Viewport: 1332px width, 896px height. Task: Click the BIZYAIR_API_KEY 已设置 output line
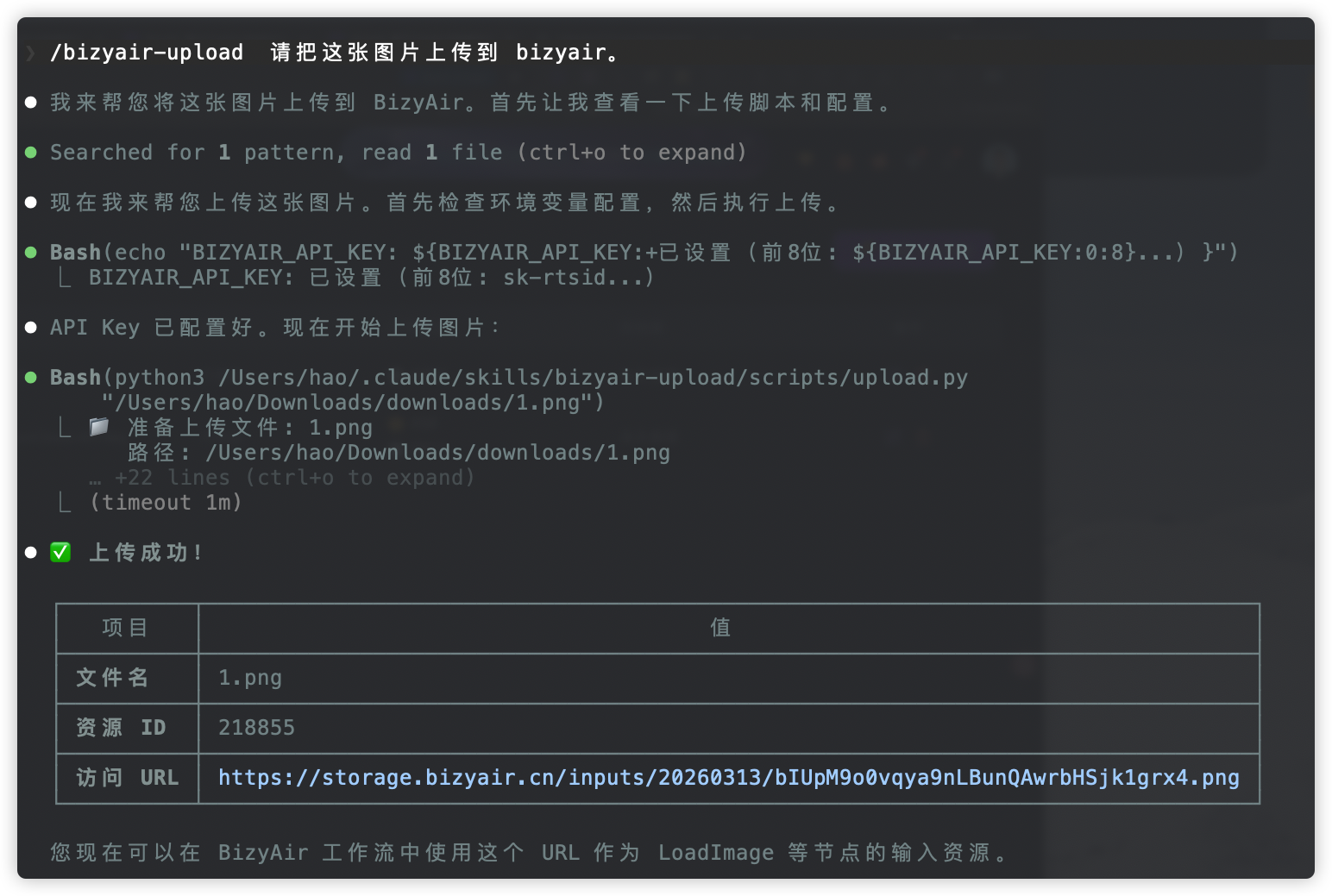coord(371,278)
